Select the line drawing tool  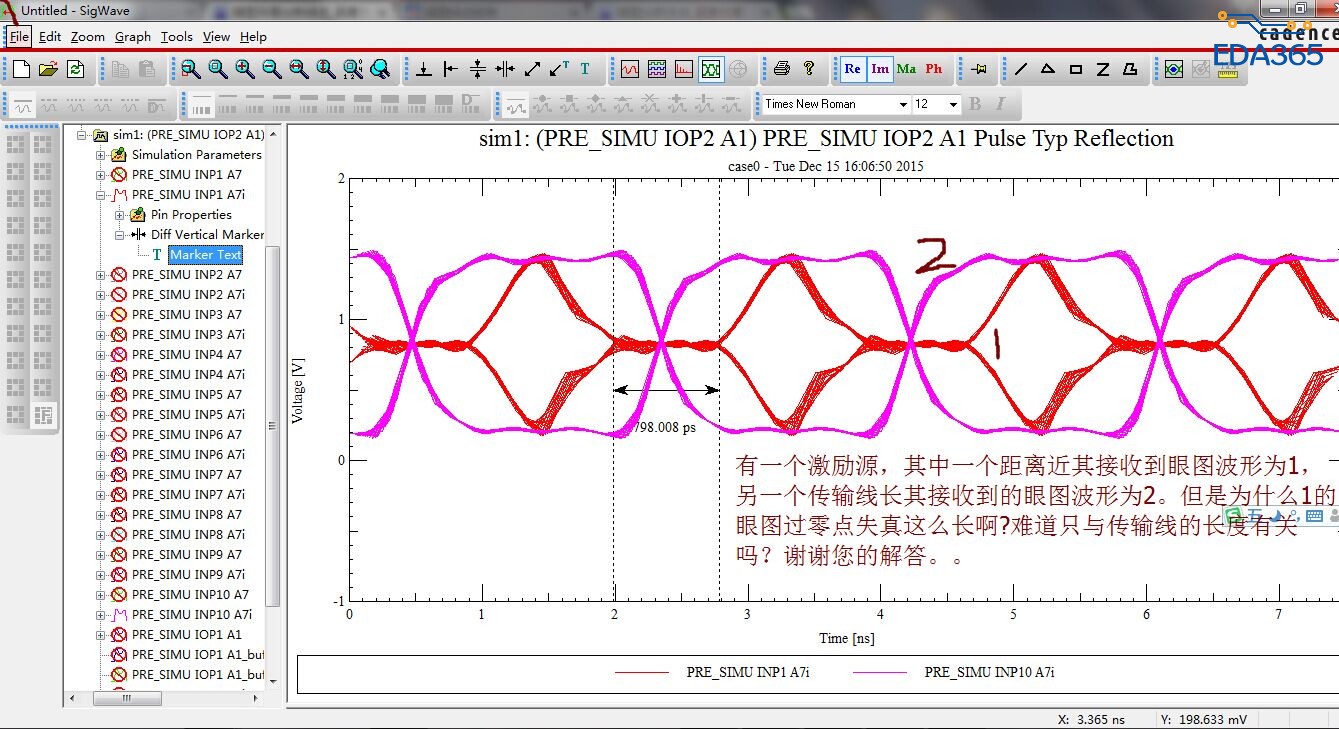tap(1021, 69)
